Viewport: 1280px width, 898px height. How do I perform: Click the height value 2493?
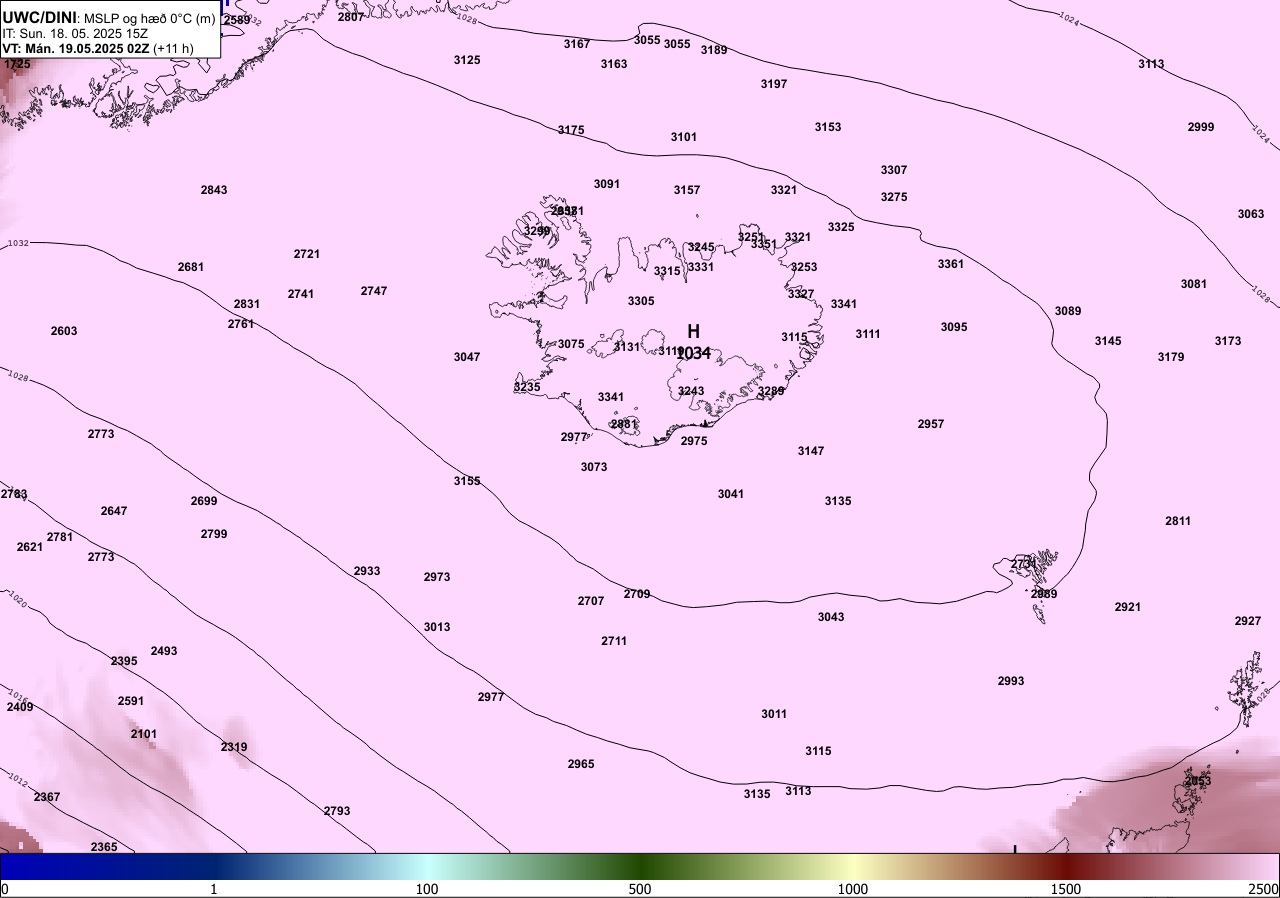(164, 651)
